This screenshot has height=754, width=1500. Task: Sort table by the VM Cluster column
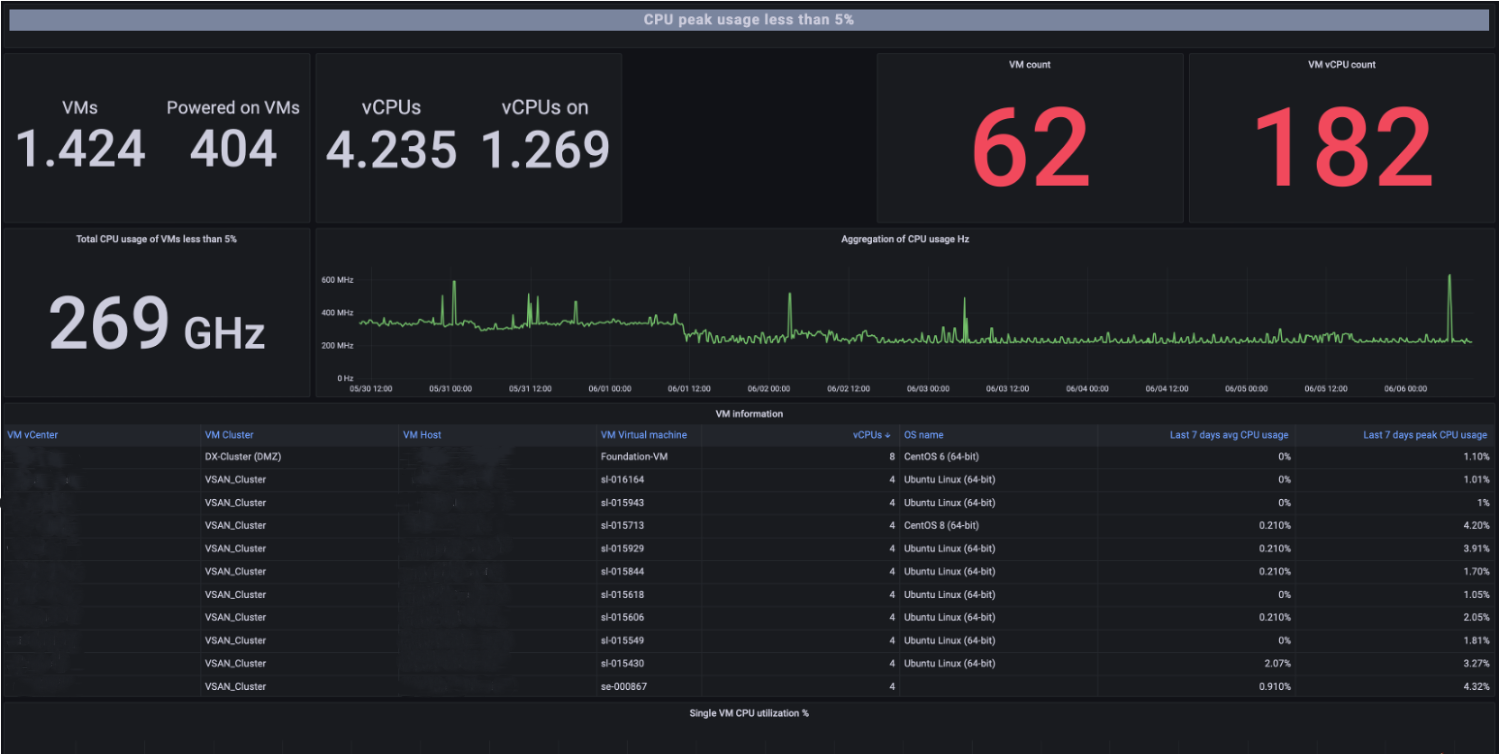click(x=229, y=435)
